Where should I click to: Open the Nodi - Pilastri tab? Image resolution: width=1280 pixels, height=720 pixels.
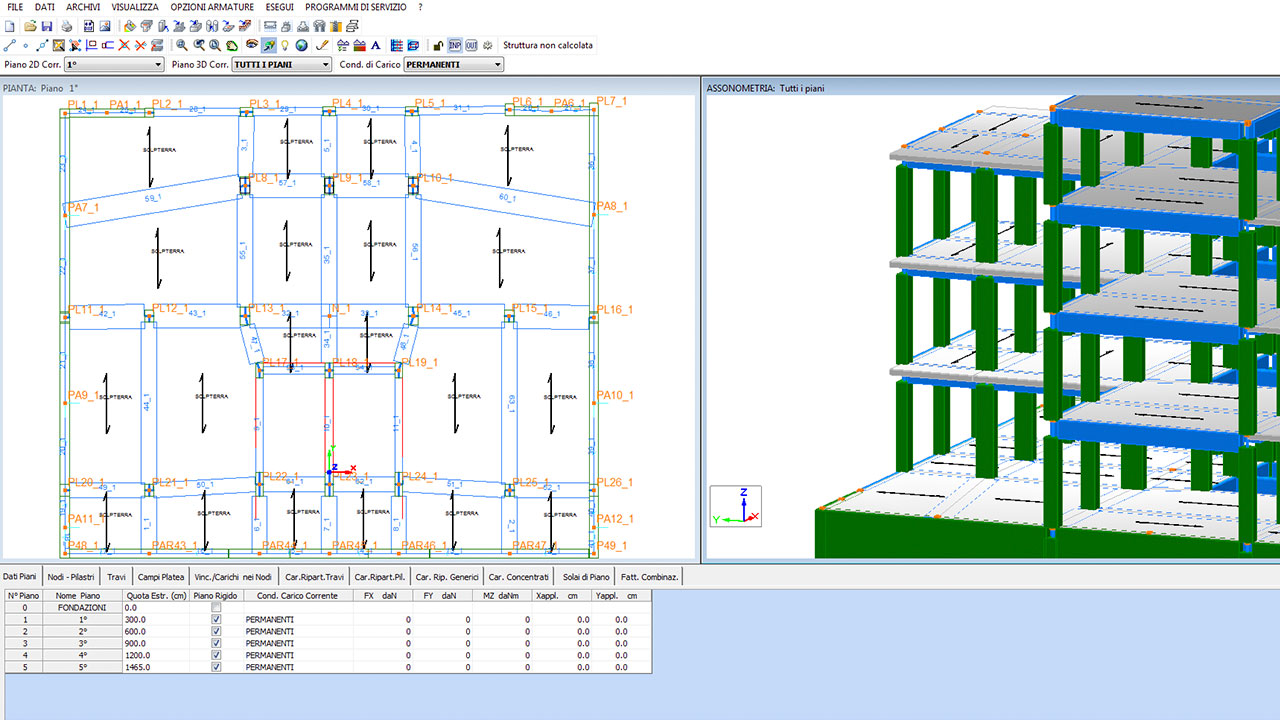(x=71, y=577)
